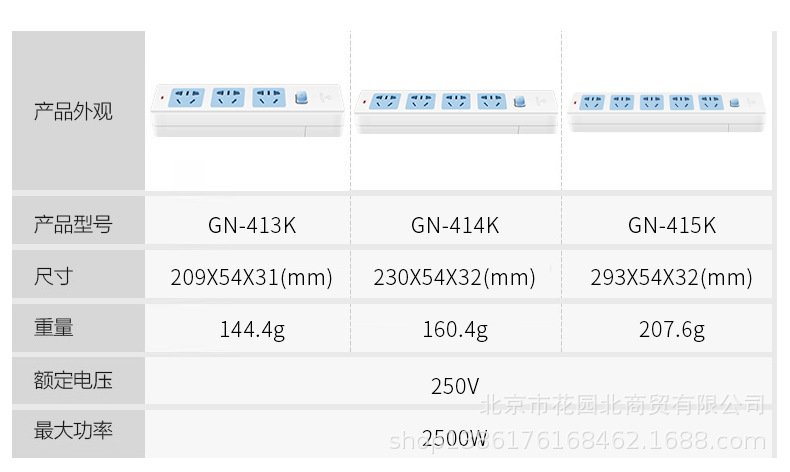Click the middle outlet on the GN-413K strip
Image resolution: width=790 pixels, height=472 pixels.
click(229, 98)
